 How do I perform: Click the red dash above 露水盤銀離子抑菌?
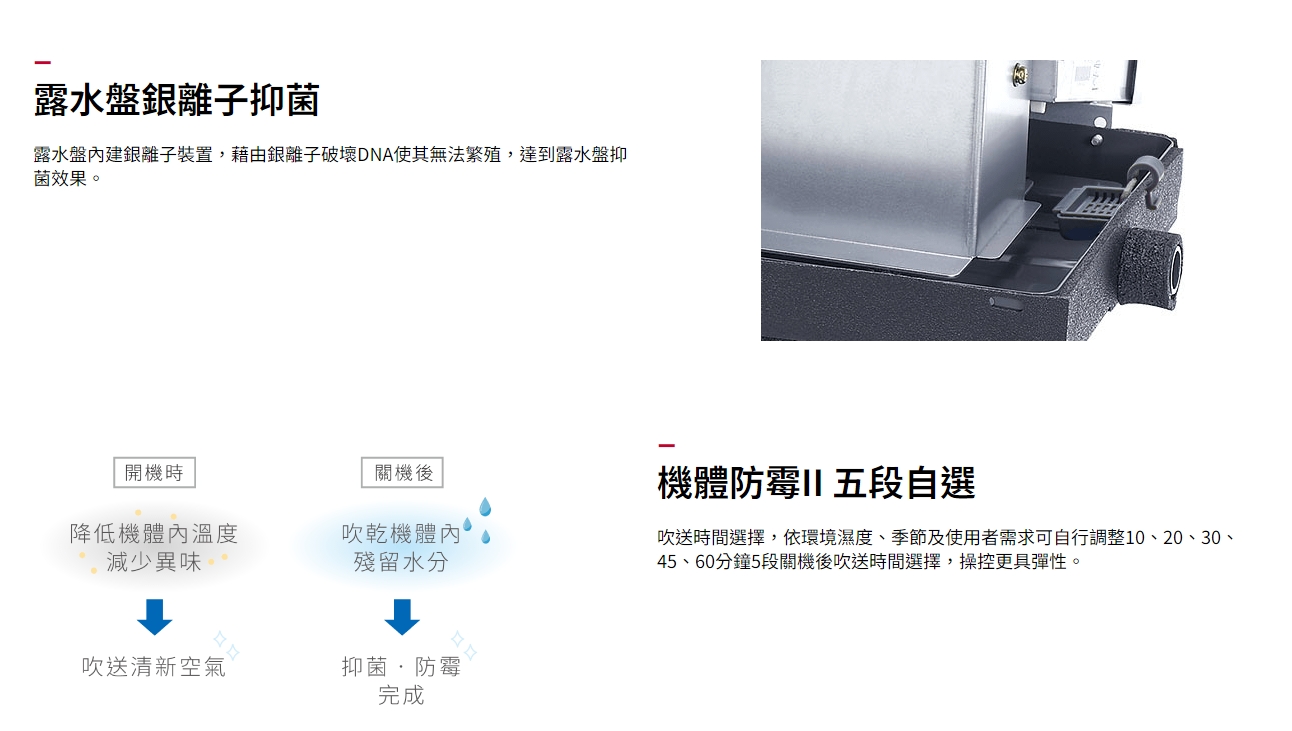[x=42, y=64]
